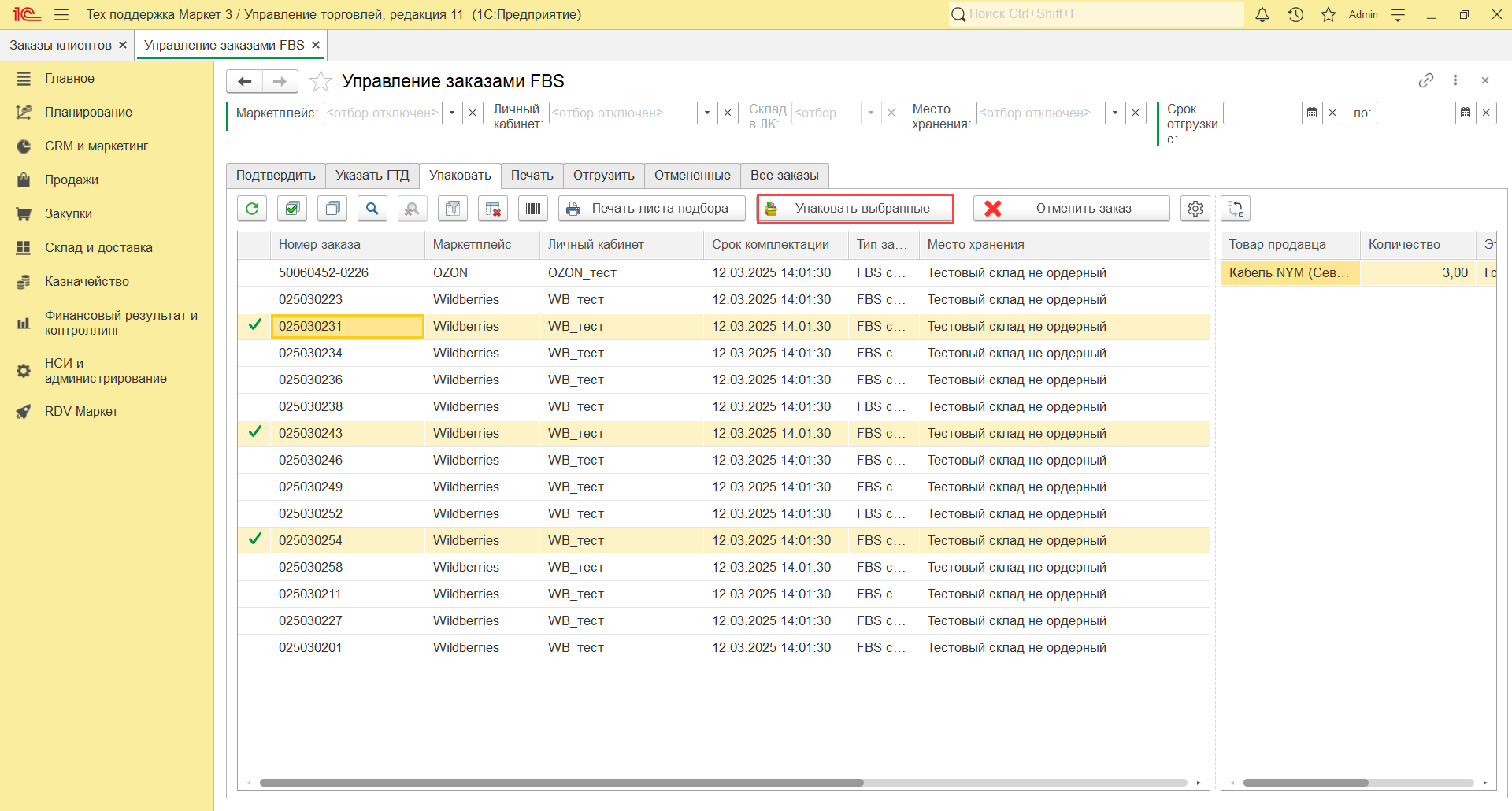Check the selection cell of order 025030234
Viewport: 1512px width, 811px height.
coord(254,353)
